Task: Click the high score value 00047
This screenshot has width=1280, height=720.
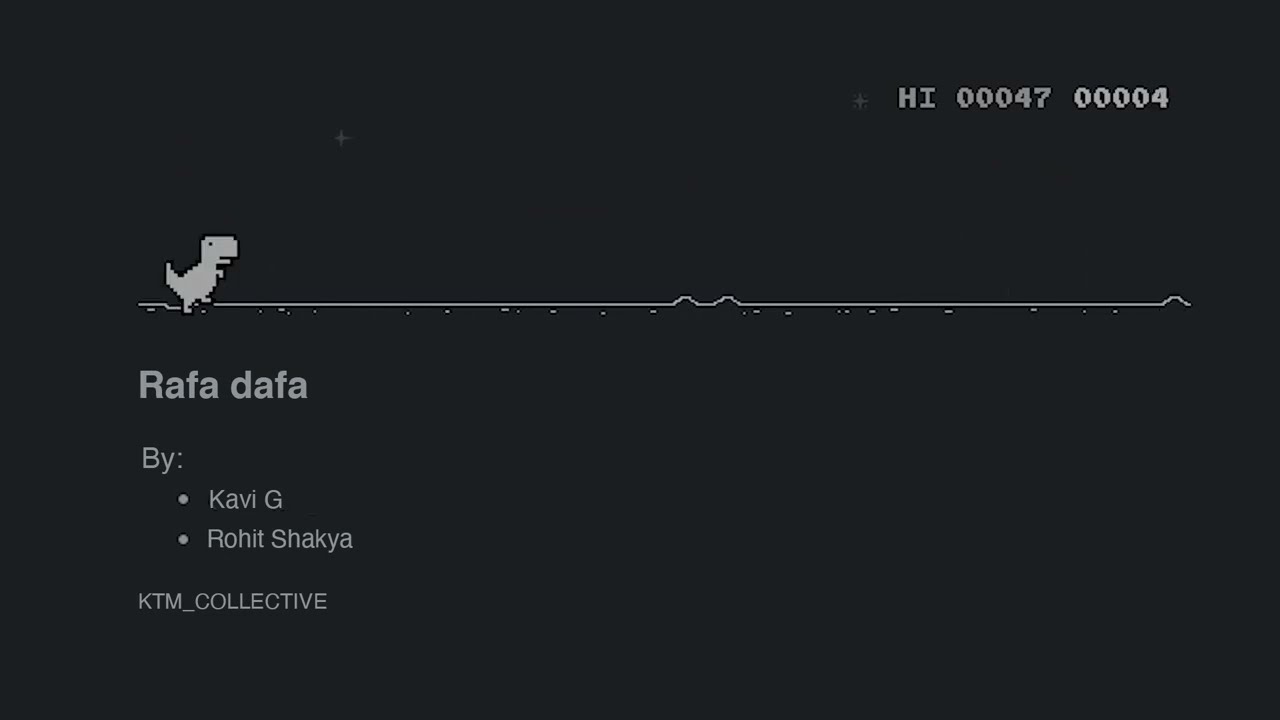Action: click(1003, 98)
